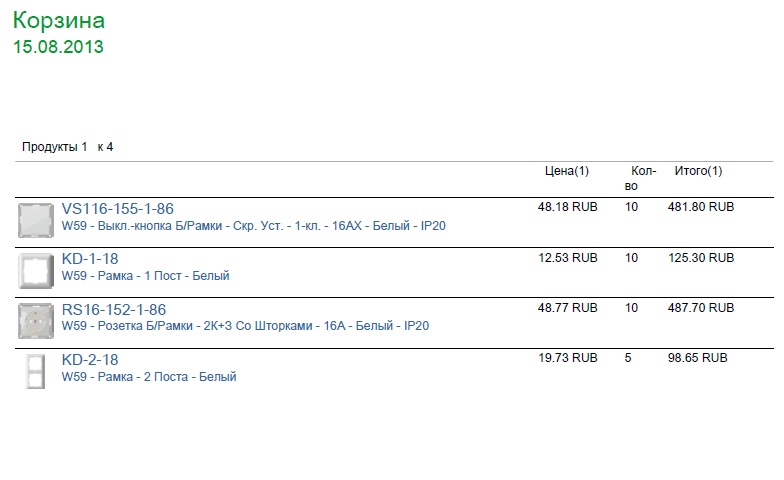Click the 481.80 RUB total amount

(701, 207)
